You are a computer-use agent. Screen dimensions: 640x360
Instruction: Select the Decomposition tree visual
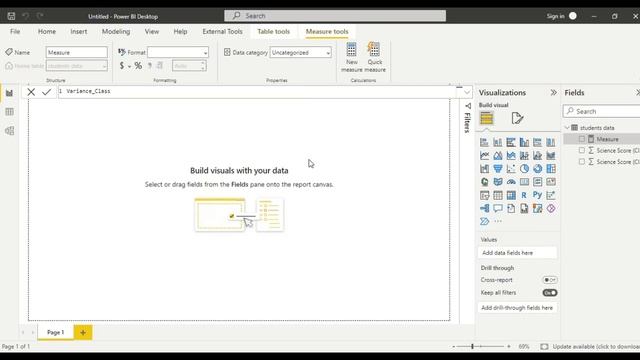pos(484,209)
